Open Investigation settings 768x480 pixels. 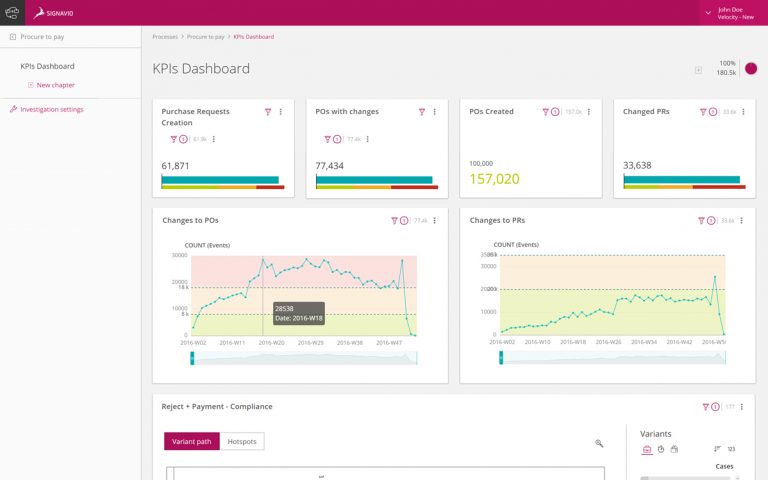tap(52, 109)
